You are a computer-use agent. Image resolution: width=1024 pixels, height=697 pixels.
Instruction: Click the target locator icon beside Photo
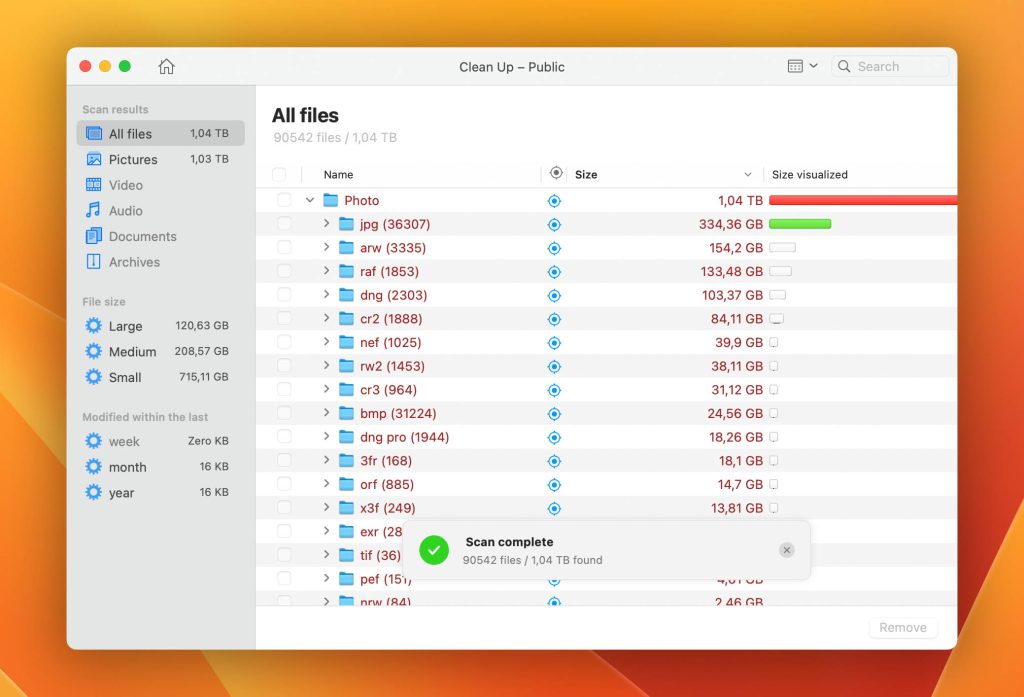click(x=554, y=200)
